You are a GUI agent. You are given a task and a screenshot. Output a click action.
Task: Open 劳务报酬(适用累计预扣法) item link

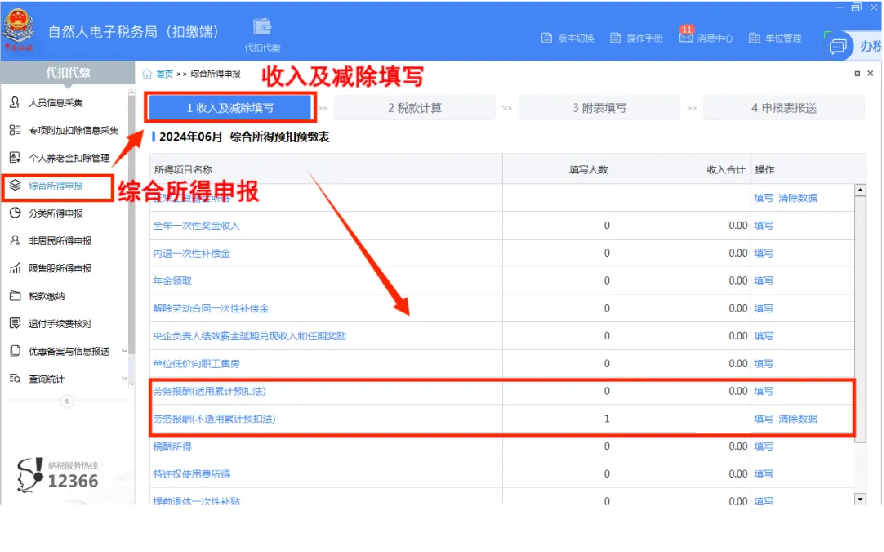pos(209,391)
